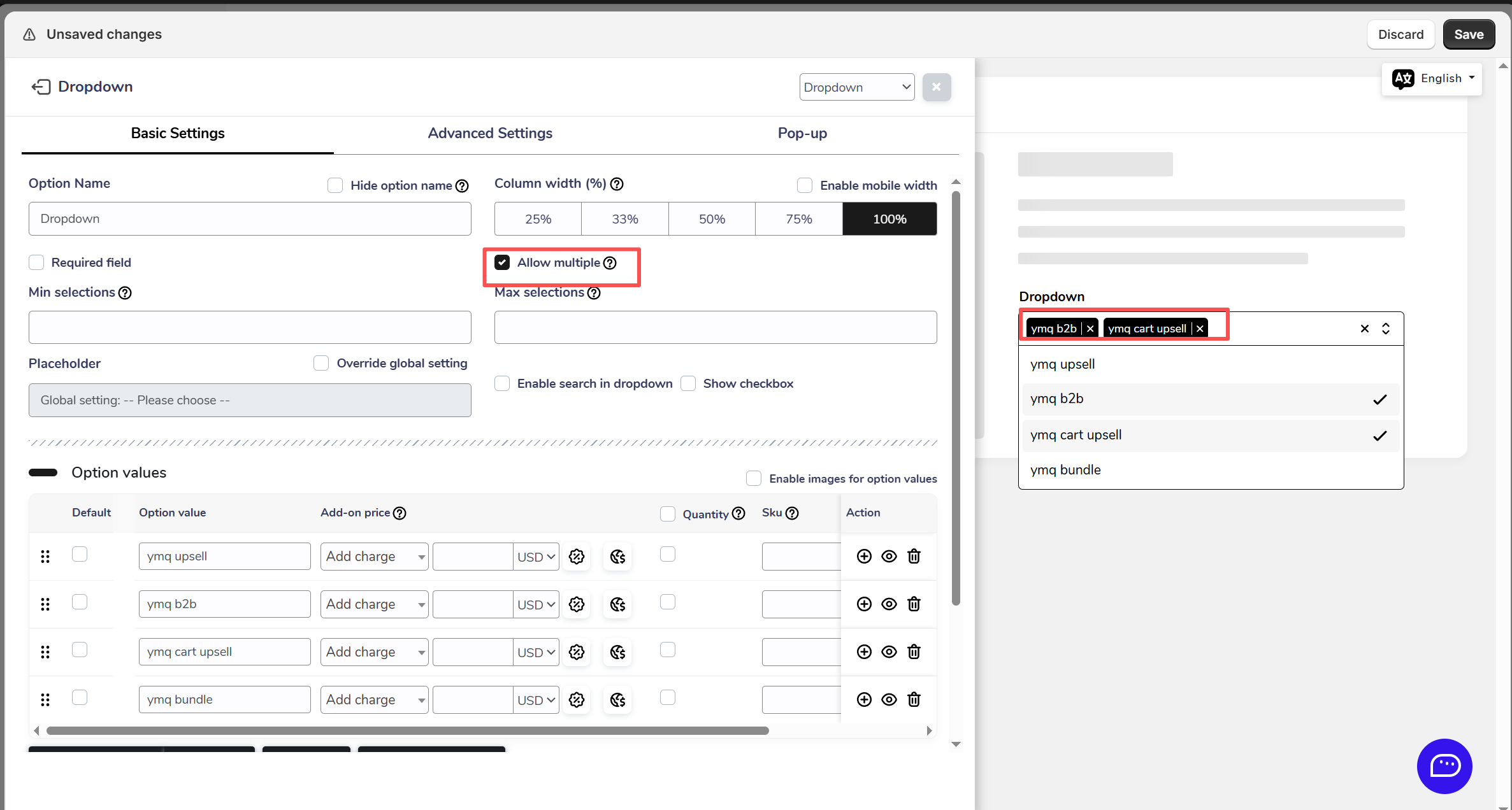The width and height of the screenshot is (1512, 810).
Task: Enable the Required field checkbox
Action: [x=36, y=262]
